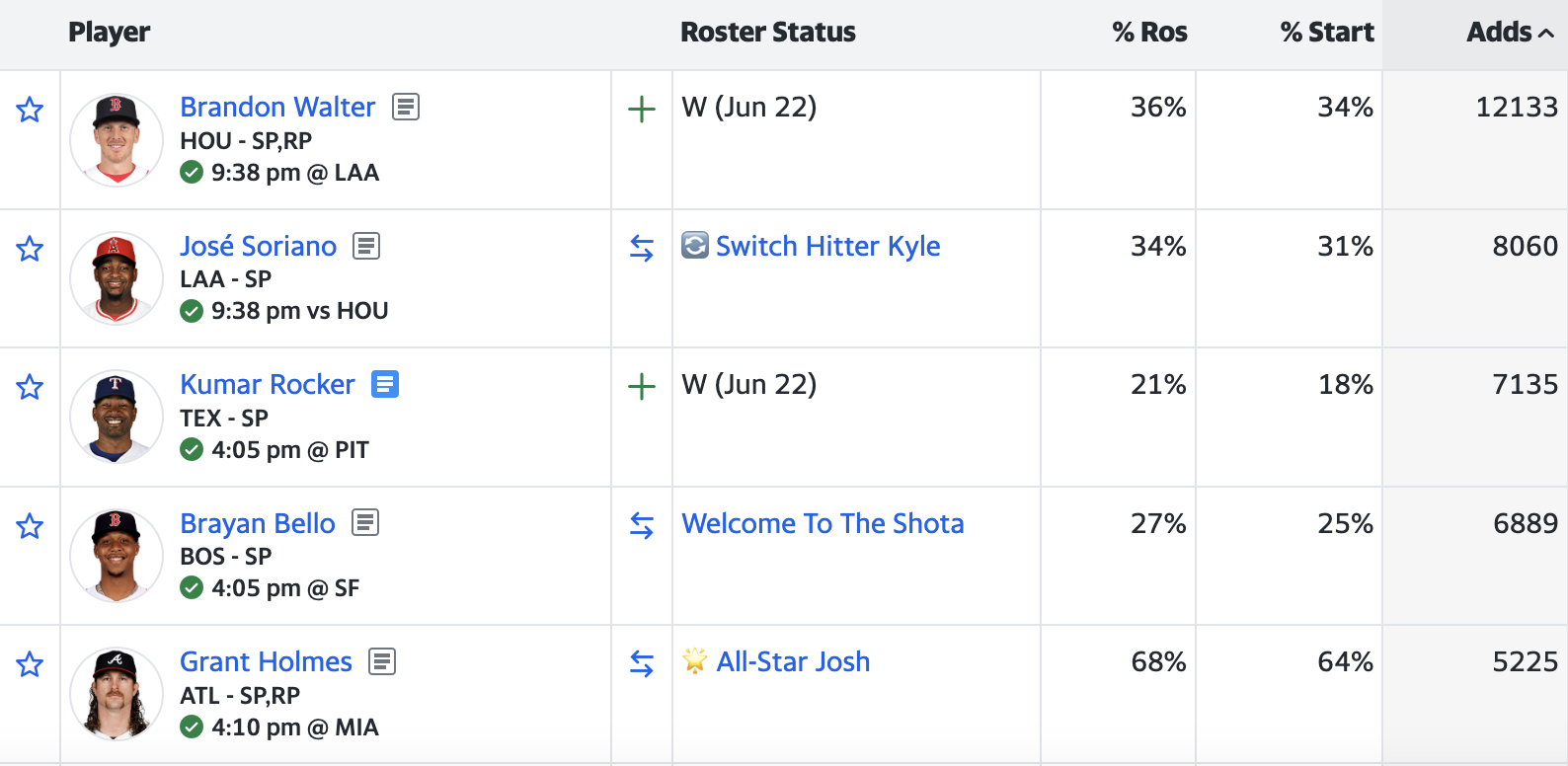Click José Soriano's player notes icon
This screenshot has height=766, width=1568.
tap(366, 246)
